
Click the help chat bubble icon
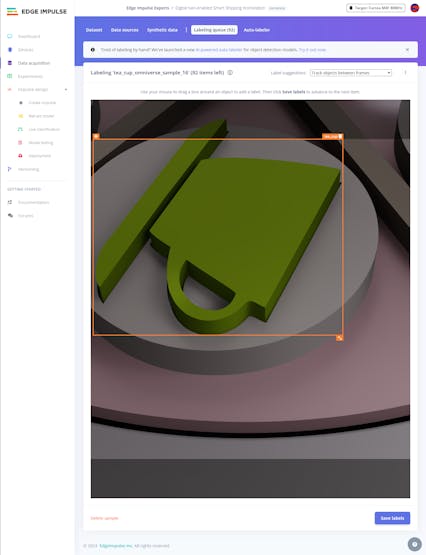pyautogui.click(x=415, y=544)
